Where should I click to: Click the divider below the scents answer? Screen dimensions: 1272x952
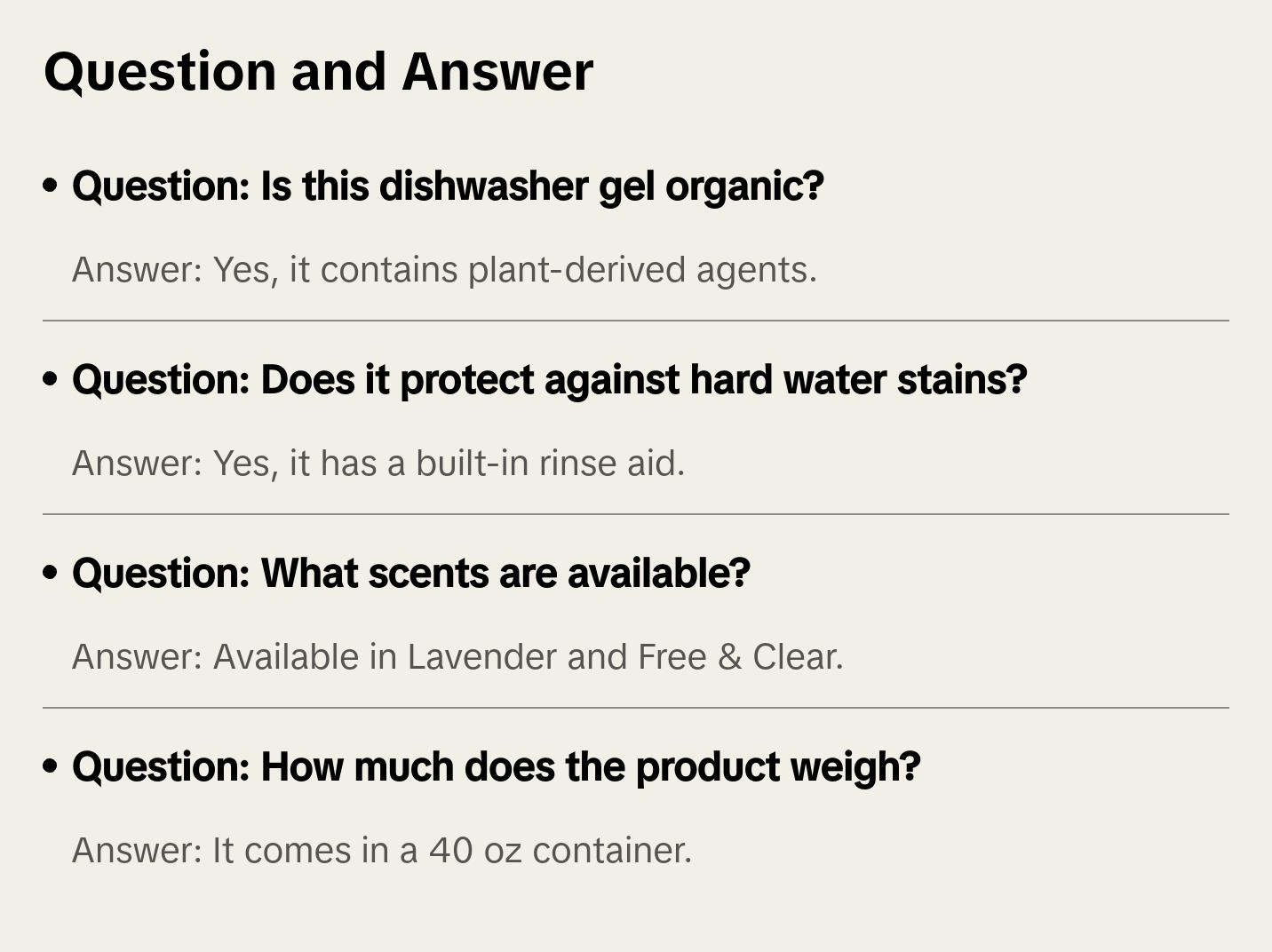(636, 708)
